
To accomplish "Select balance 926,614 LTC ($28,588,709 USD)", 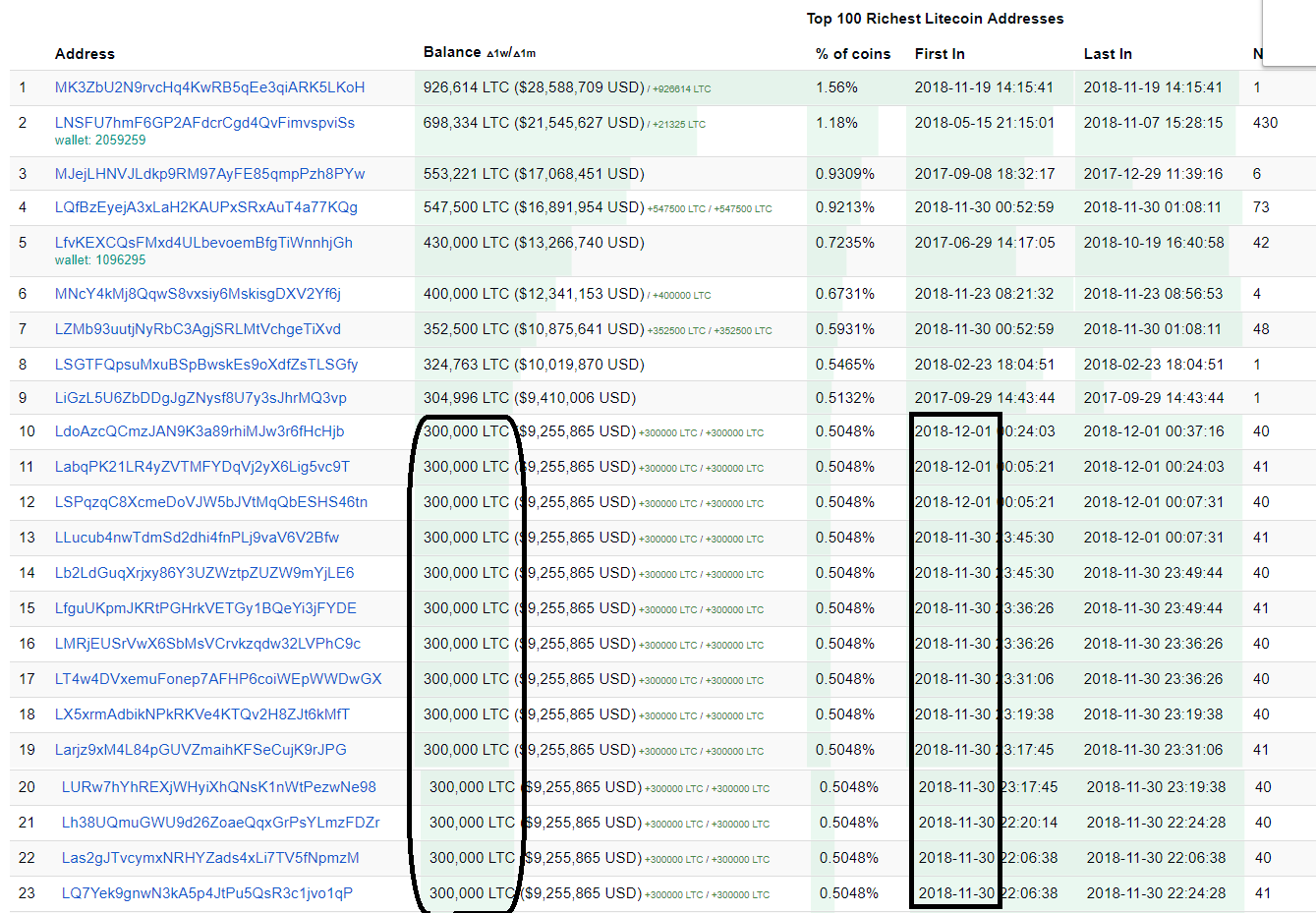I will pyautogui.click(x=534, y=87).
